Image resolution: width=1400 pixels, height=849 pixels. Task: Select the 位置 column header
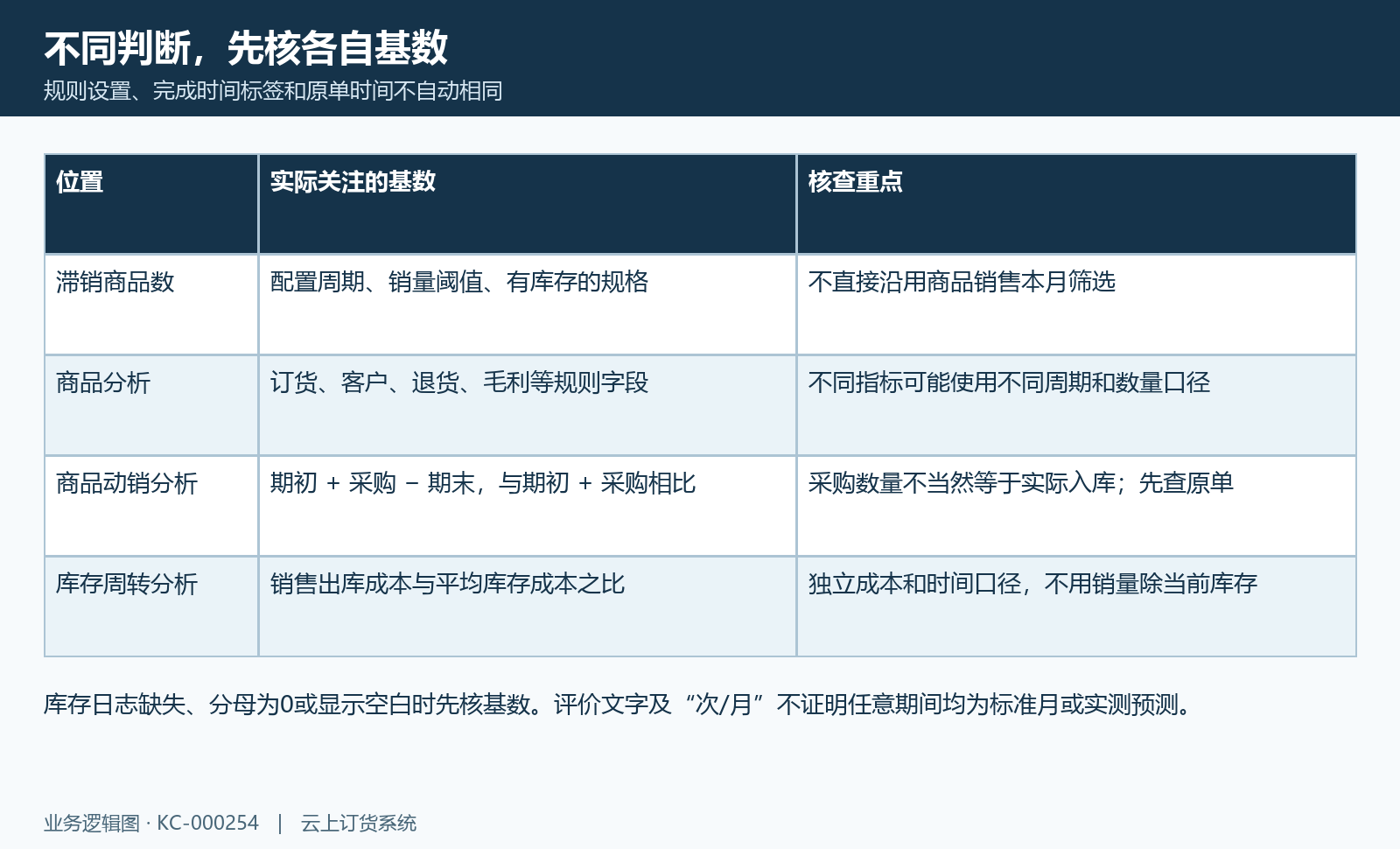click(151, 204)
